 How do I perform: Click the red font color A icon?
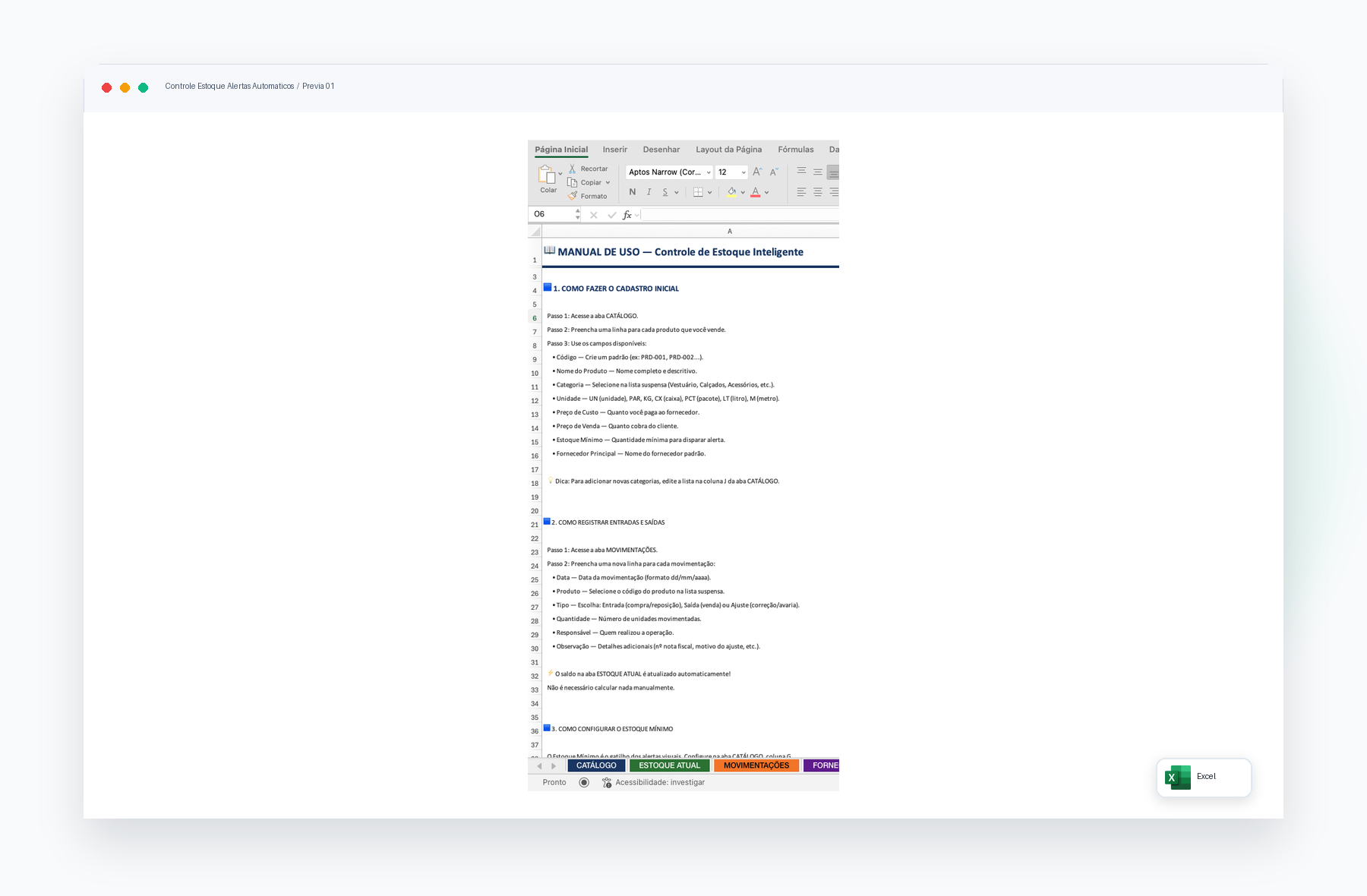tap(756, 192)
